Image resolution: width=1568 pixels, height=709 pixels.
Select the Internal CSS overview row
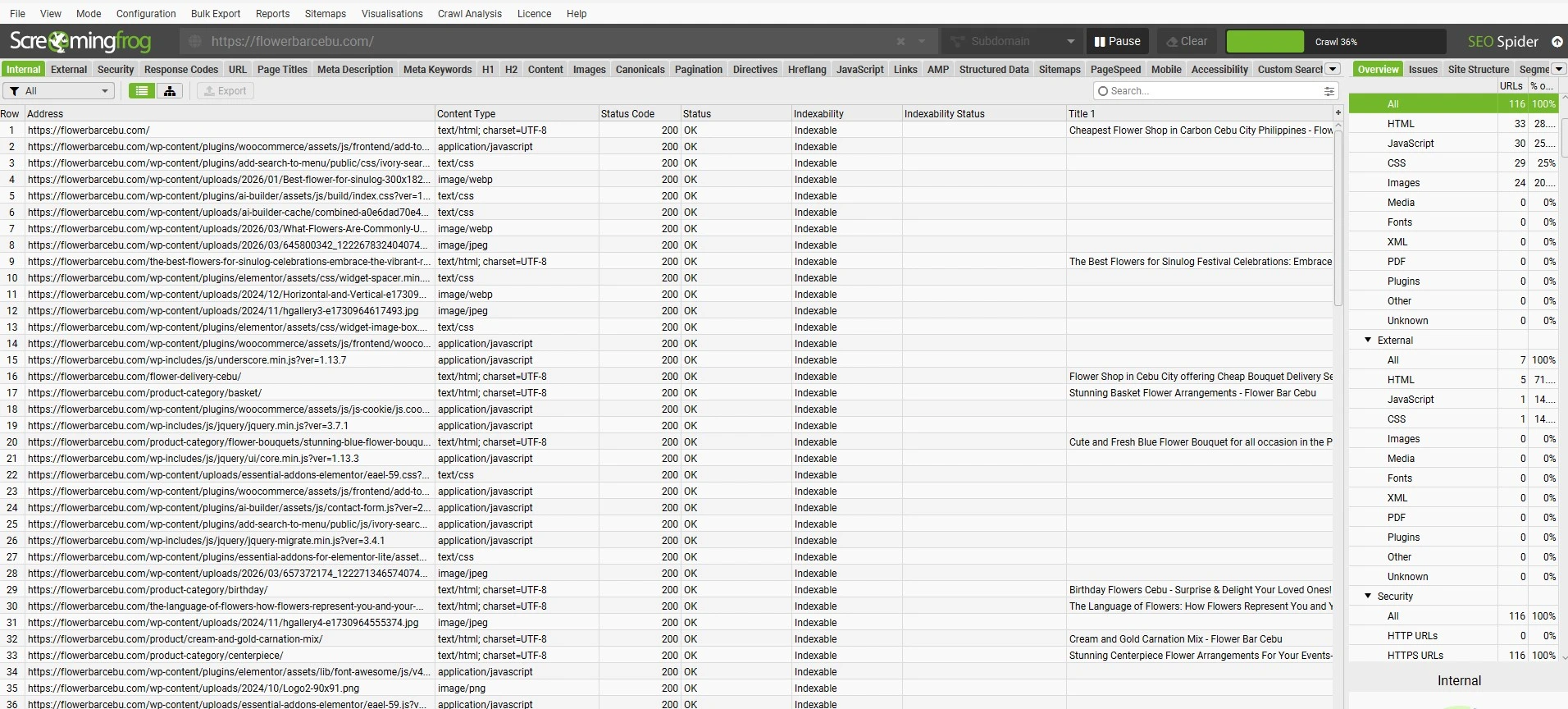1452,162
